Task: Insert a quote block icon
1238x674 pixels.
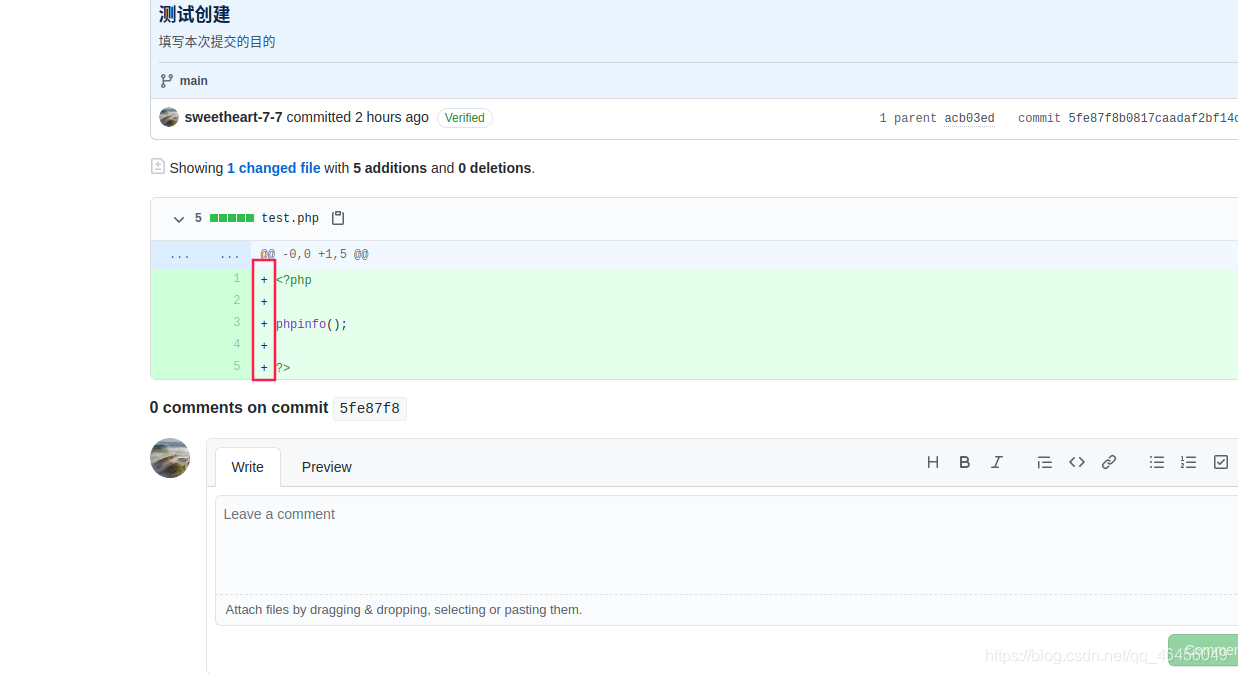Action: click(x=1045, y=462)
